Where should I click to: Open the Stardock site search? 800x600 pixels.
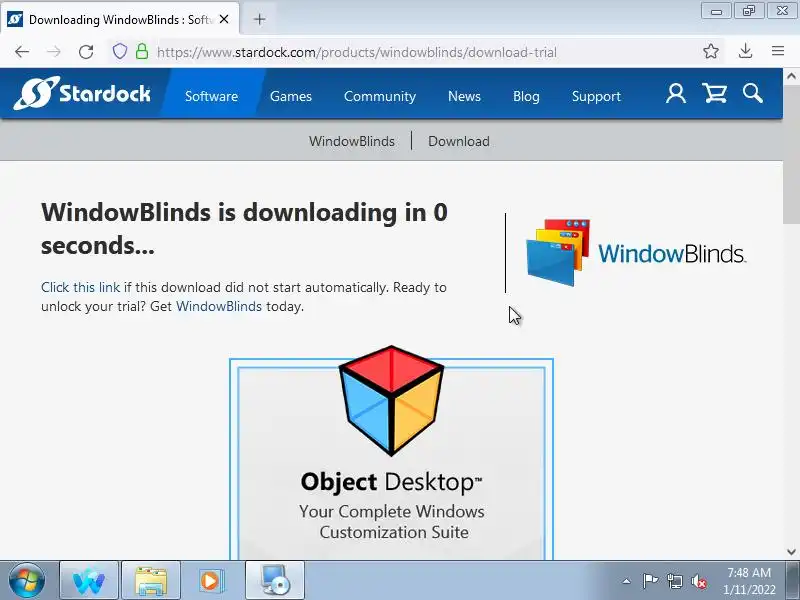click(x=753, y=94)
